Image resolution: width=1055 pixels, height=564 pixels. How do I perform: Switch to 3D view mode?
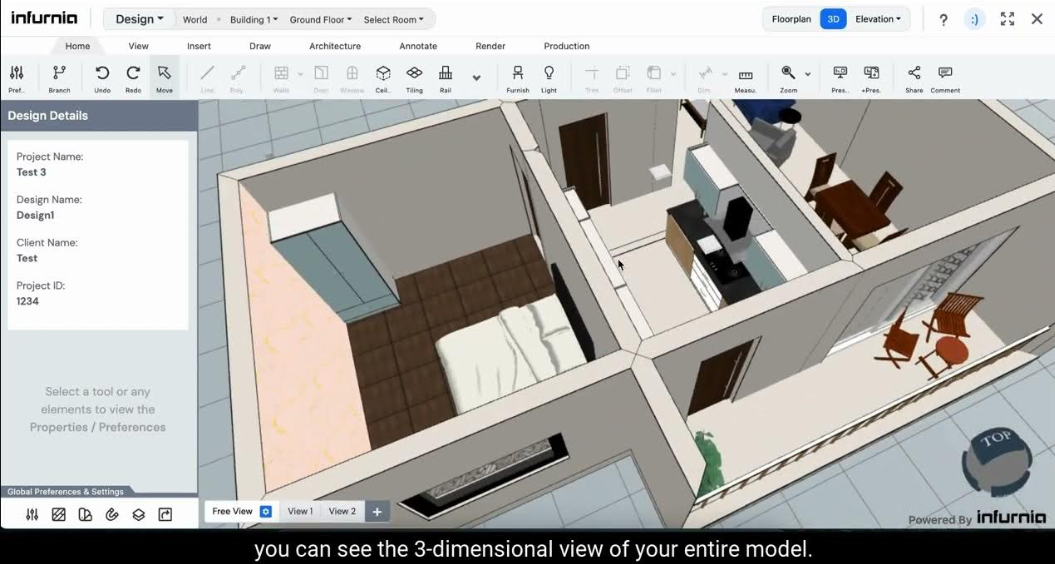833,19
